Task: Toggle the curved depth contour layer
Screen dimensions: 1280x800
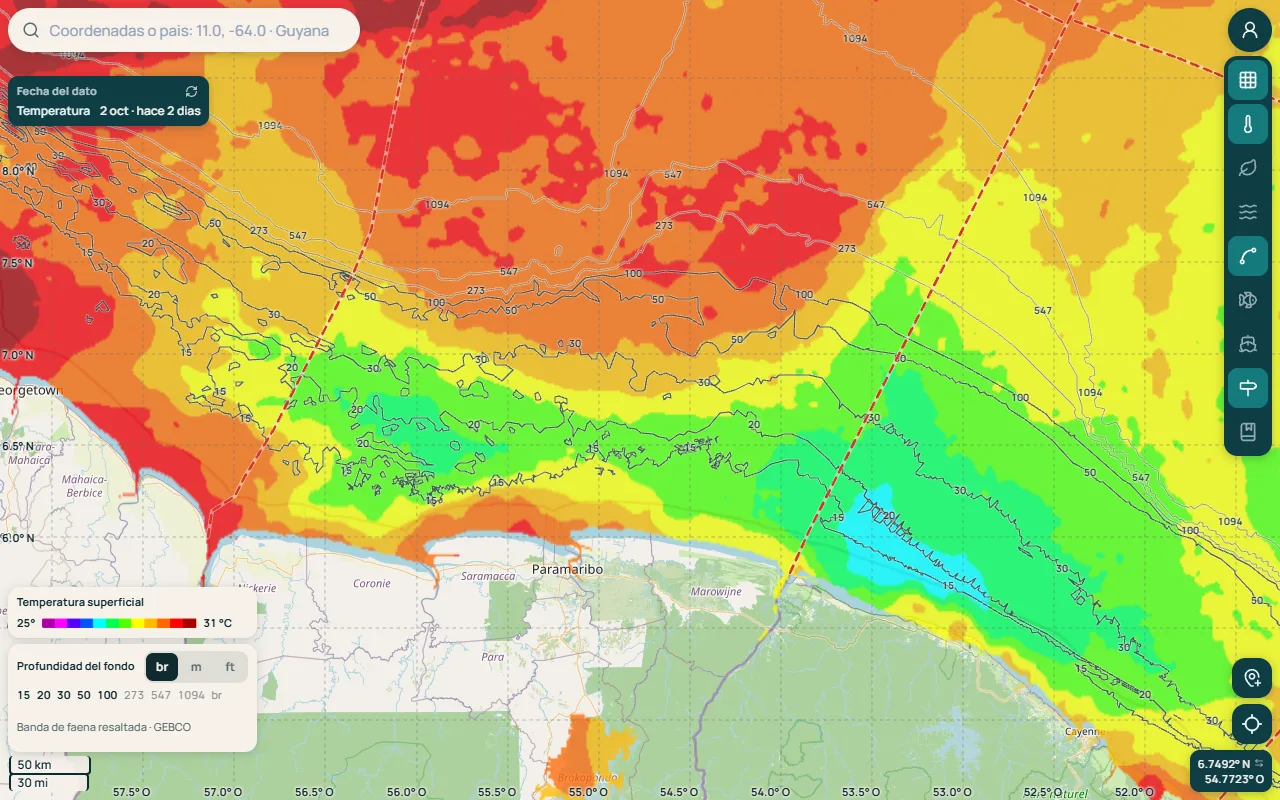Action: (1248, 256)
